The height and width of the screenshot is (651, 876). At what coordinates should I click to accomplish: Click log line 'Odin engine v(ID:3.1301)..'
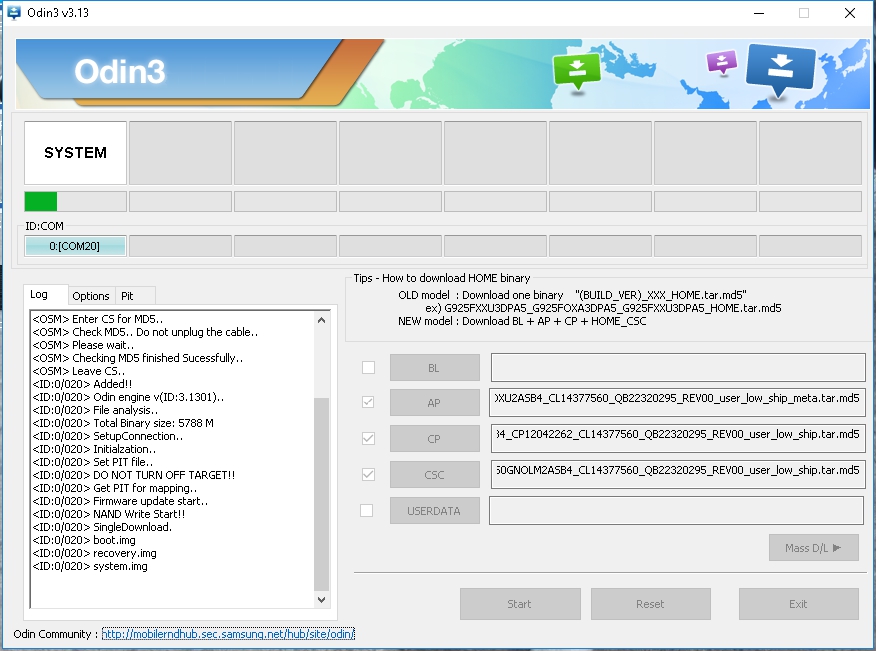[128, 397]
